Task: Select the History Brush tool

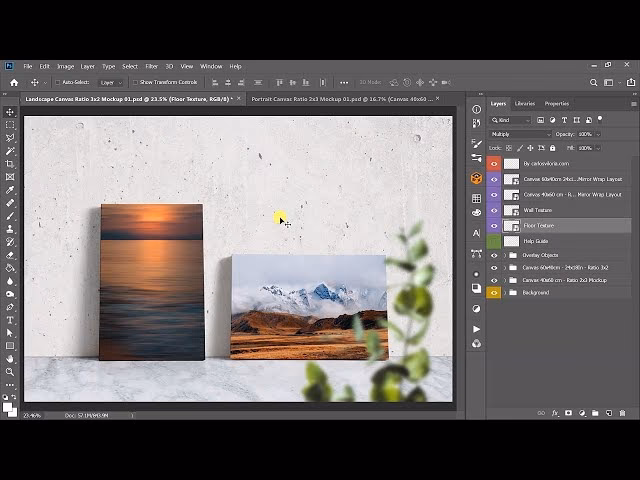Action: click(x=10, y=242)
